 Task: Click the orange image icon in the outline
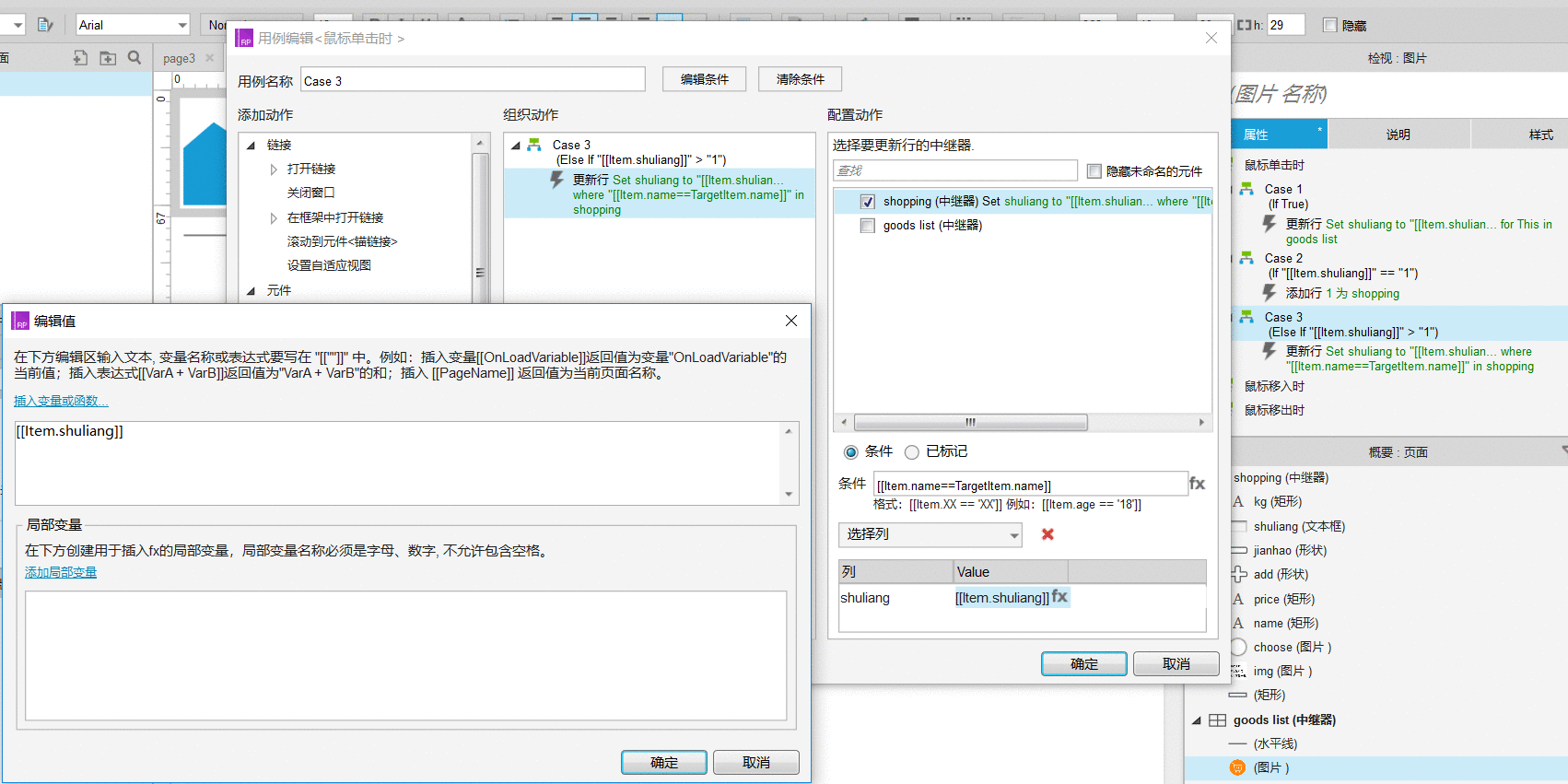pyautogui.click(x=1237, y=767)
